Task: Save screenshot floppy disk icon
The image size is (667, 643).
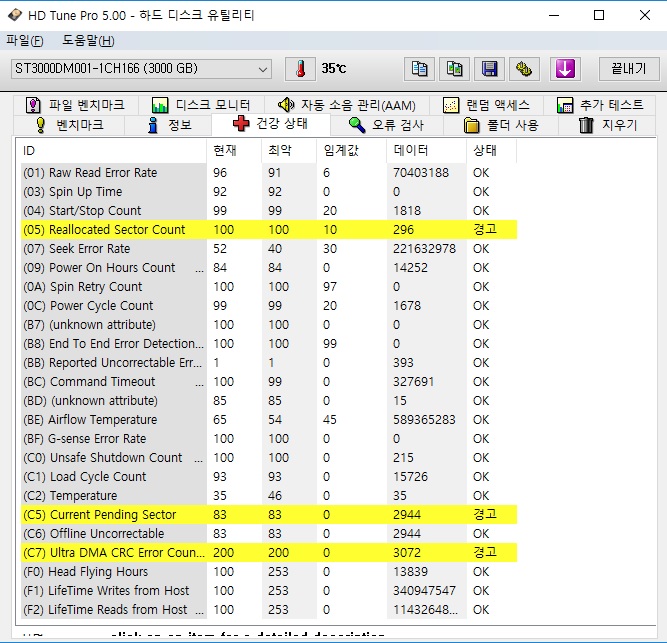Action: [x=489, y=69]
